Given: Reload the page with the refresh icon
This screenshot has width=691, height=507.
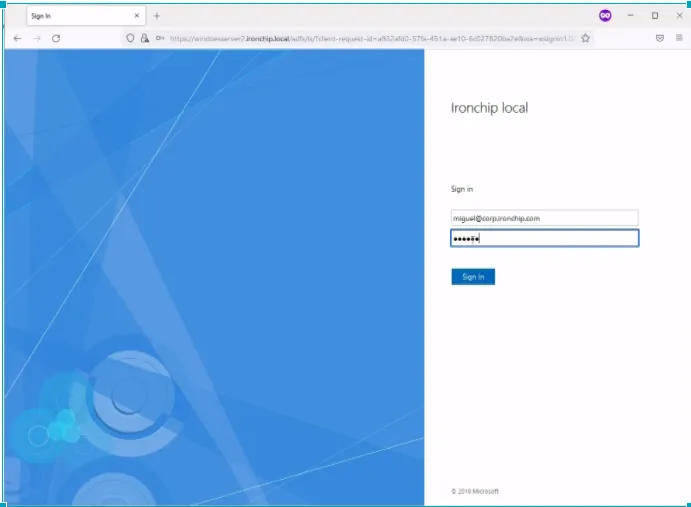Looking at the screenshot, I should [56, 38].
